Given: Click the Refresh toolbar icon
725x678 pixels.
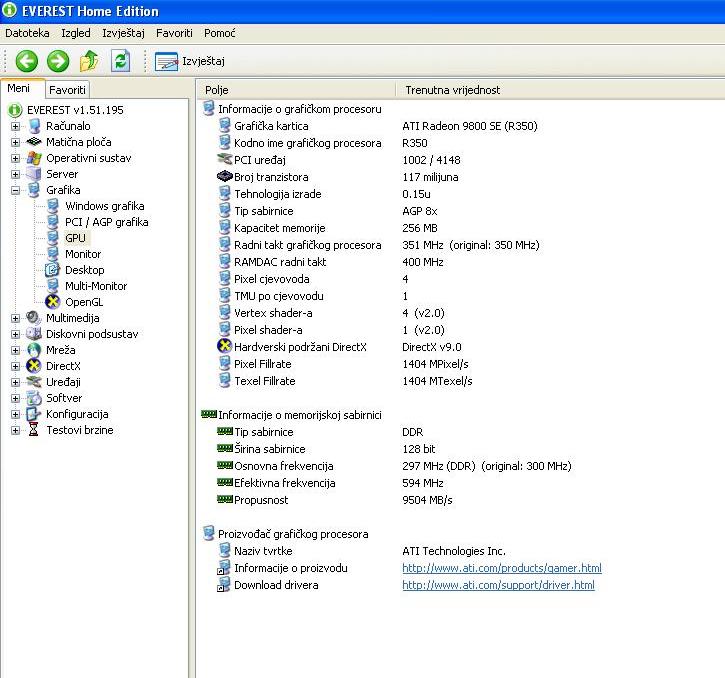Looking at the screenshot, I should [x=120, y=61].
